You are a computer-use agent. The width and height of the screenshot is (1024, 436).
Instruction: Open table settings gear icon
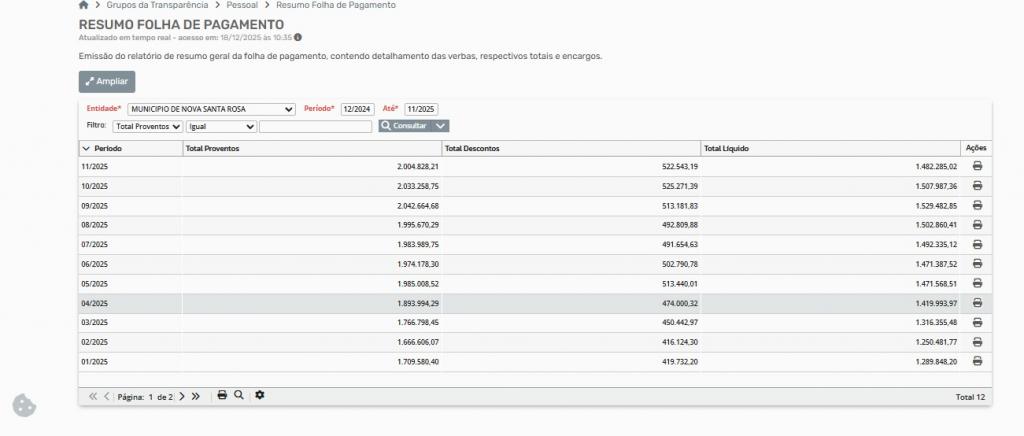pos(260,396)
